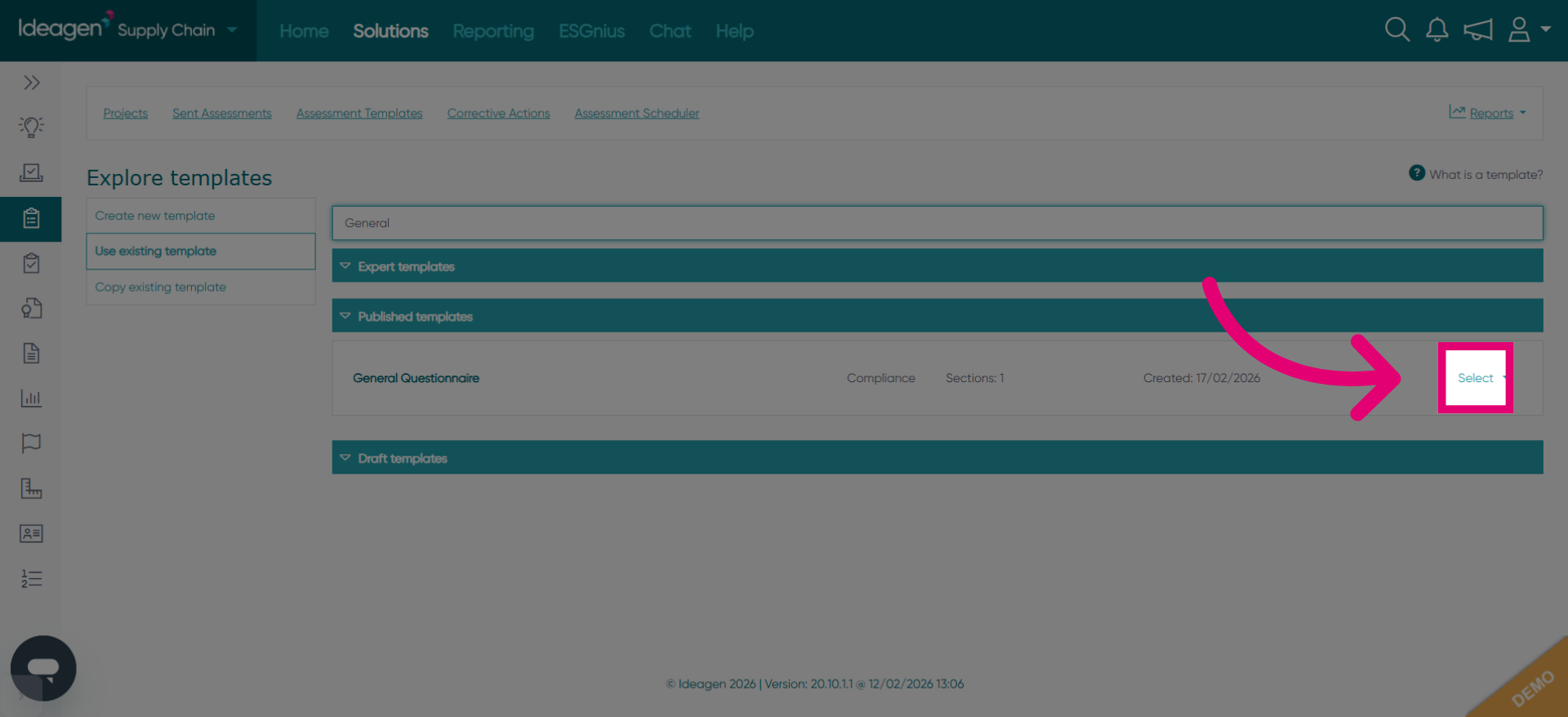
Task: Click the contact card sidebar icon
Action: [31, 533]
